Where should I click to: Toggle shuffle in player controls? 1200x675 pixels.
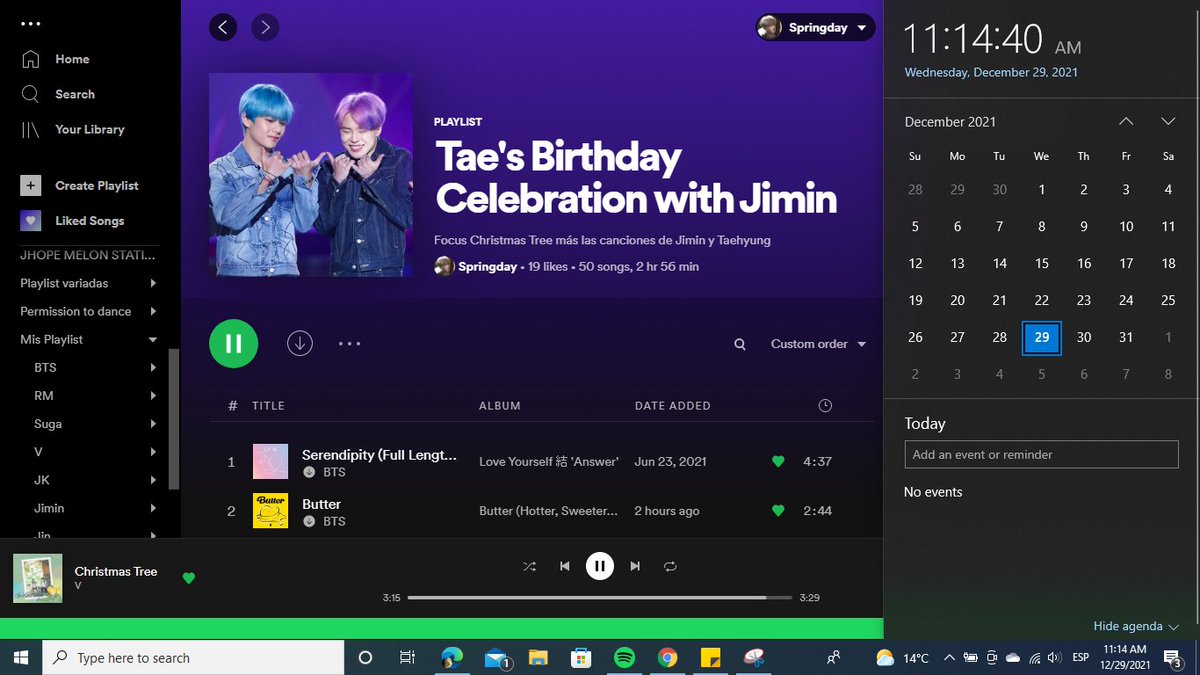point(529,566)
